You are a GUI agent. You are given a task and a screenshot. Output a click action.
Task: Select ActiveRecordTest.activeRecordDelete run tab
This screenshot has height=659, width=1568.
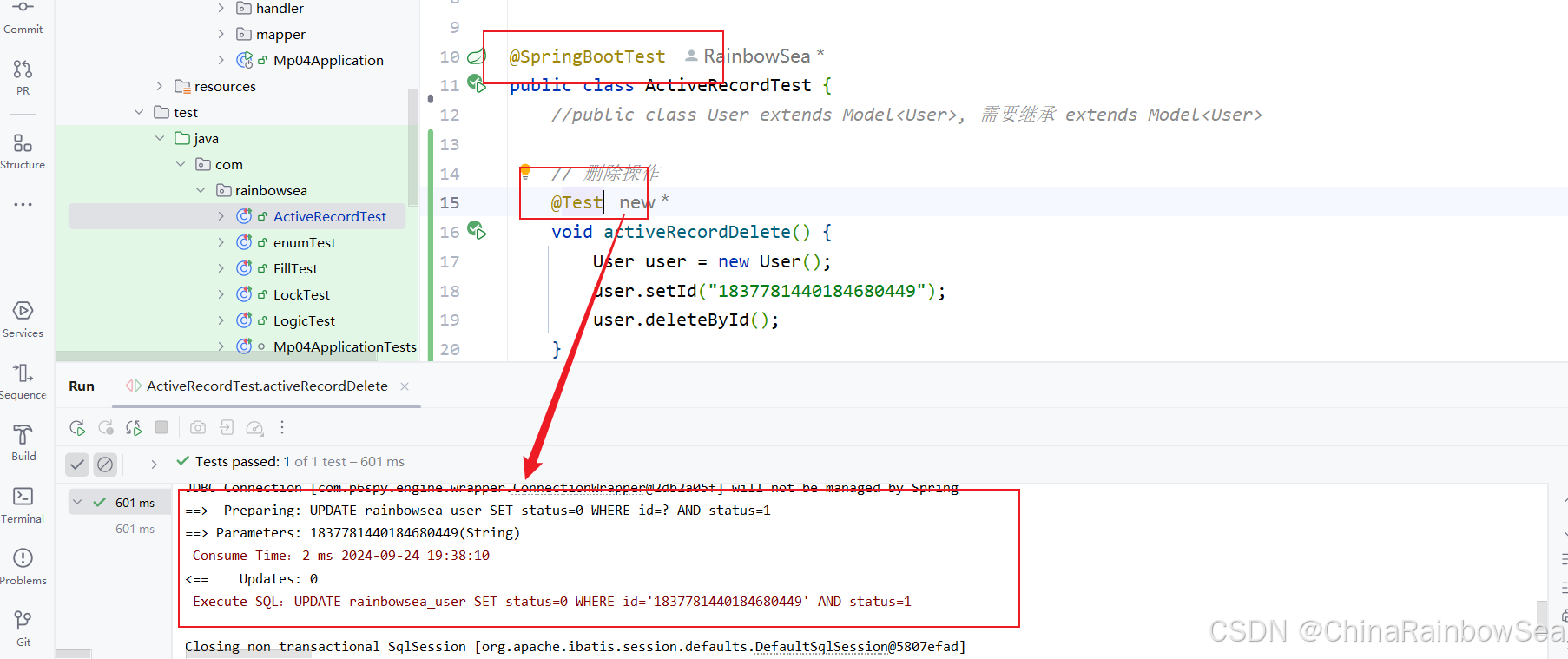click(x=267, y=386)
